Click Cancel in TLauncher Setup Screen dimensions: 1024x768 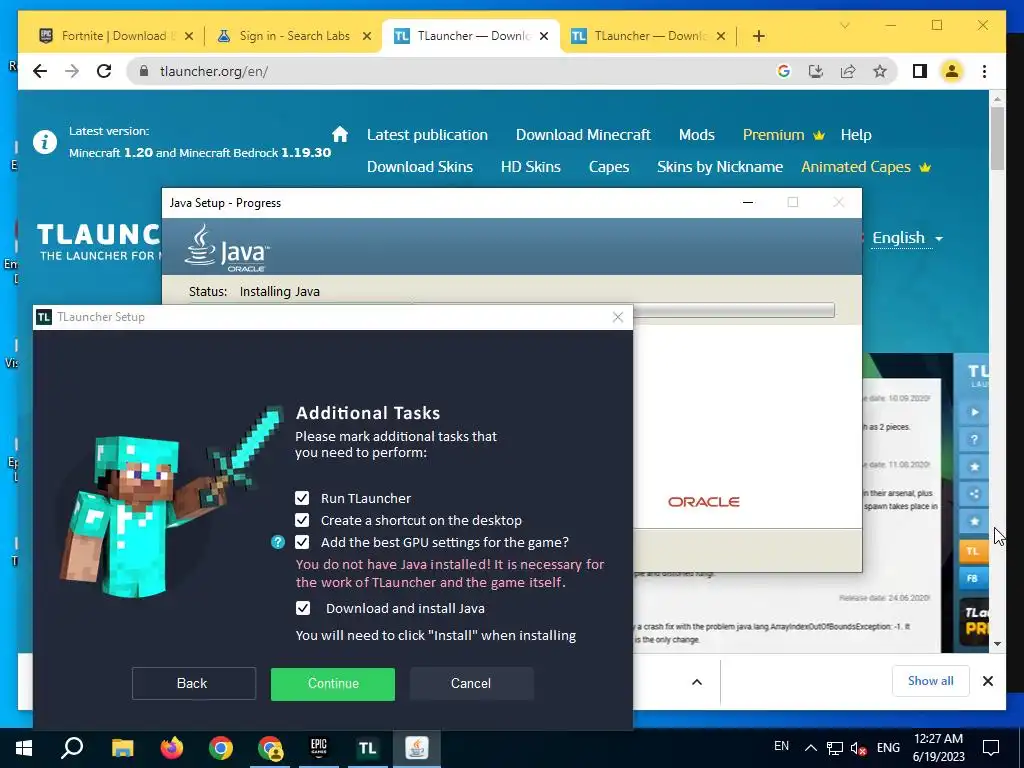coord(472,684)
